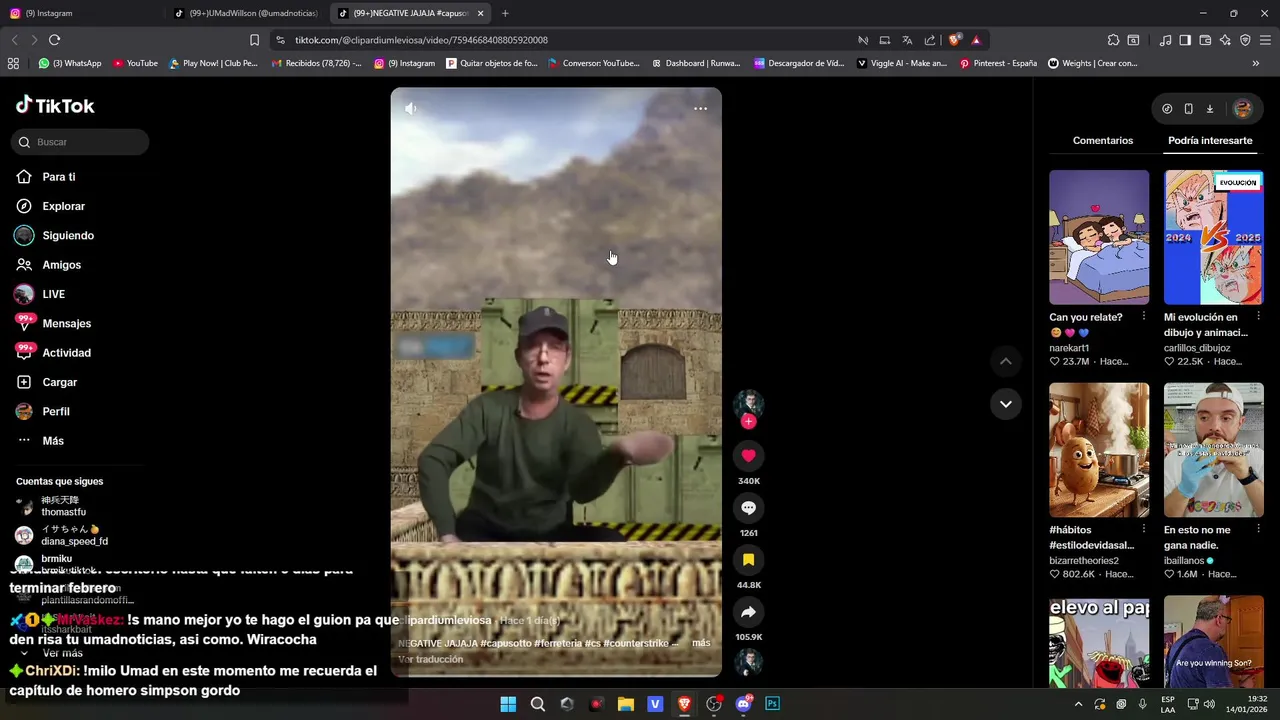Open the En esto no me gana nadie thumbnail
Image resolution: width=1280 pixels, height=720 pixels.
(x=1214, y=450)
